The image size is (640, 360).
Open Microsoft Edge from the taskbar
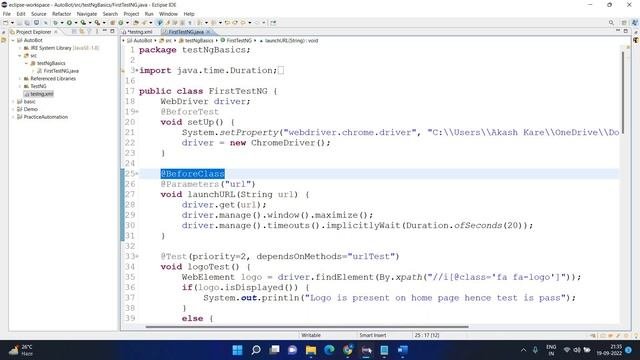pyautogui.click(x=329, y=350)
